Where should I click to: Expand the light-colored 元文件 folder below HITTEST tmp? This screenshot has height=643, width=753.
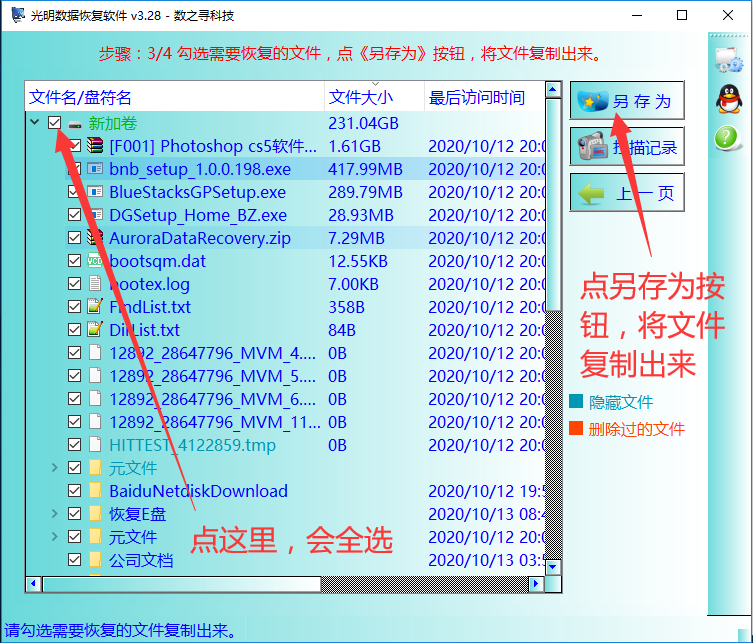click(54, 468)
